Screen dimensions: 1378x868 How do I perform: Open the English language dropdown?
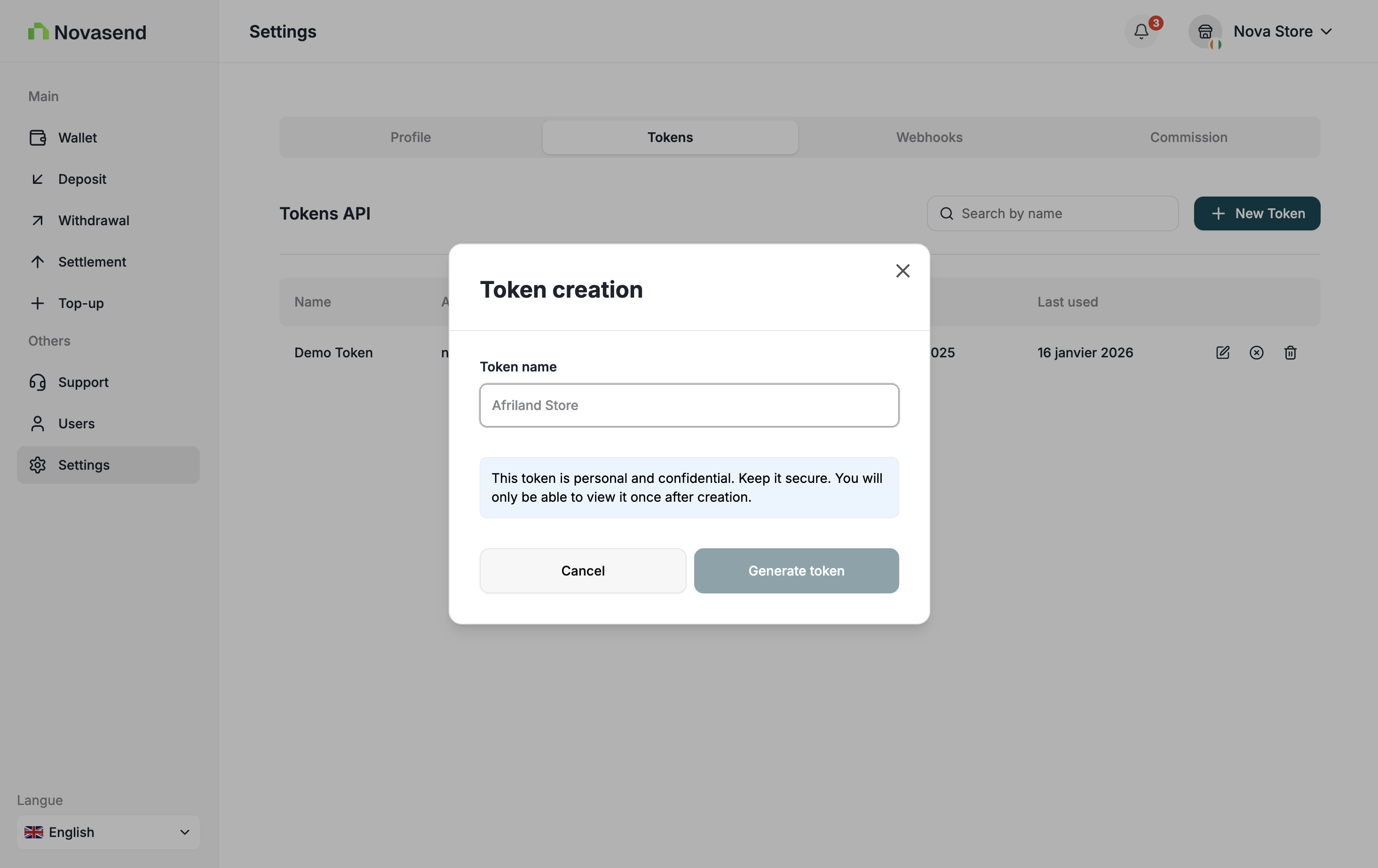(108, 832)
